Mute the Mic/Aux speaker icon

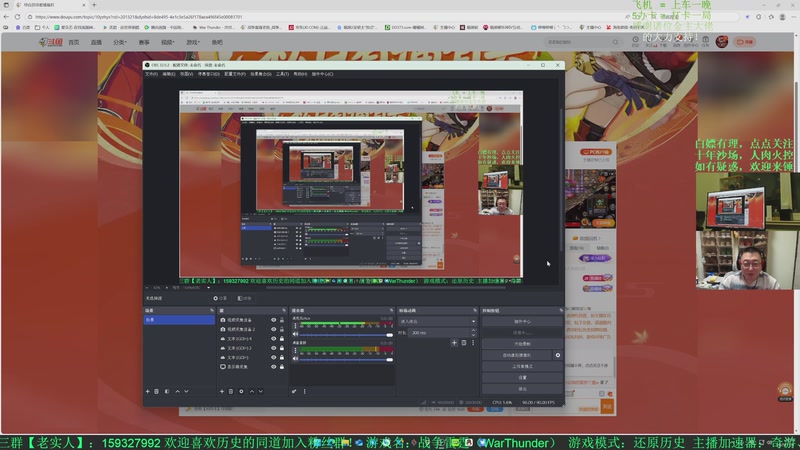(295, 335)
